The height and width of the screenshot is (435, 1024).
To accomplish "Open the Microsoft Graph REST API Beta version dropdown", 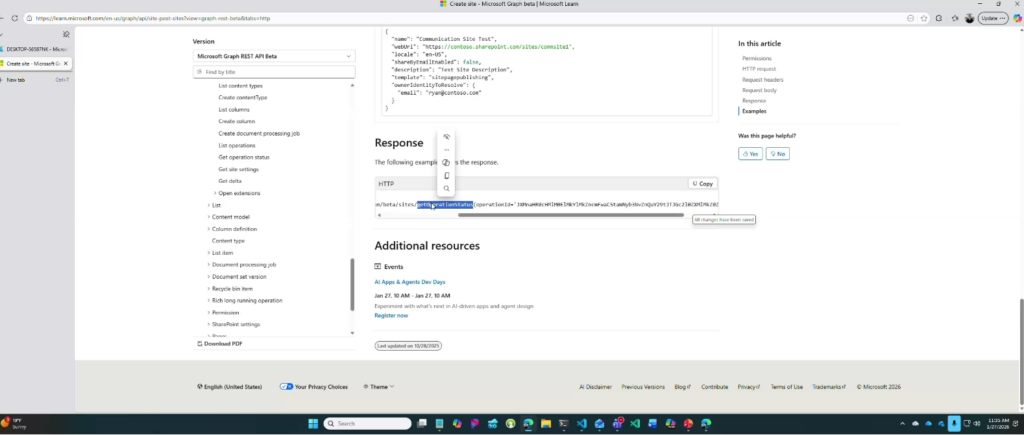I will click(x=273, y=57).
